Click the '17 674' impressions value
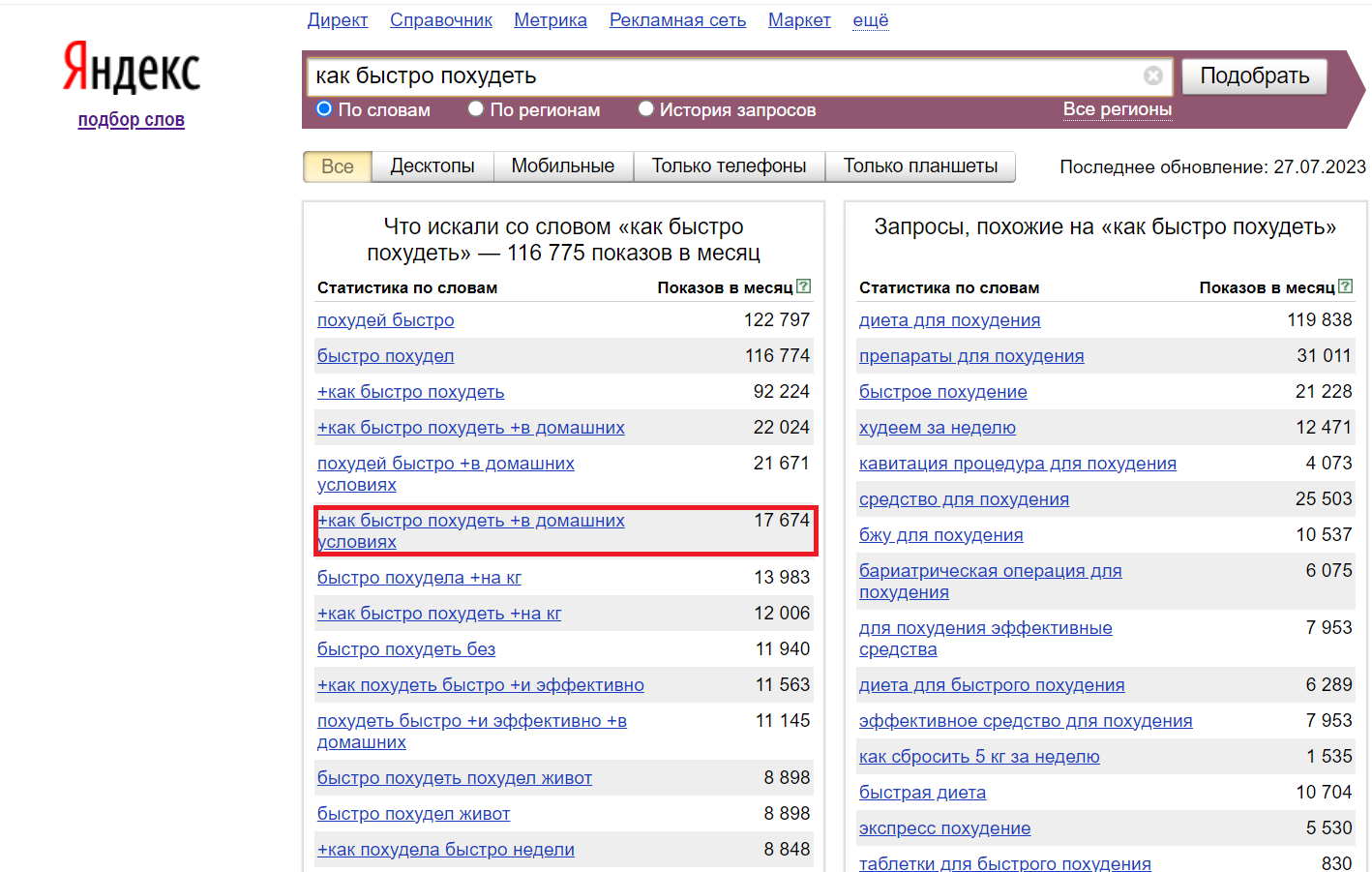This screenshot has width=1372, height=872. [x=782, y=521]
